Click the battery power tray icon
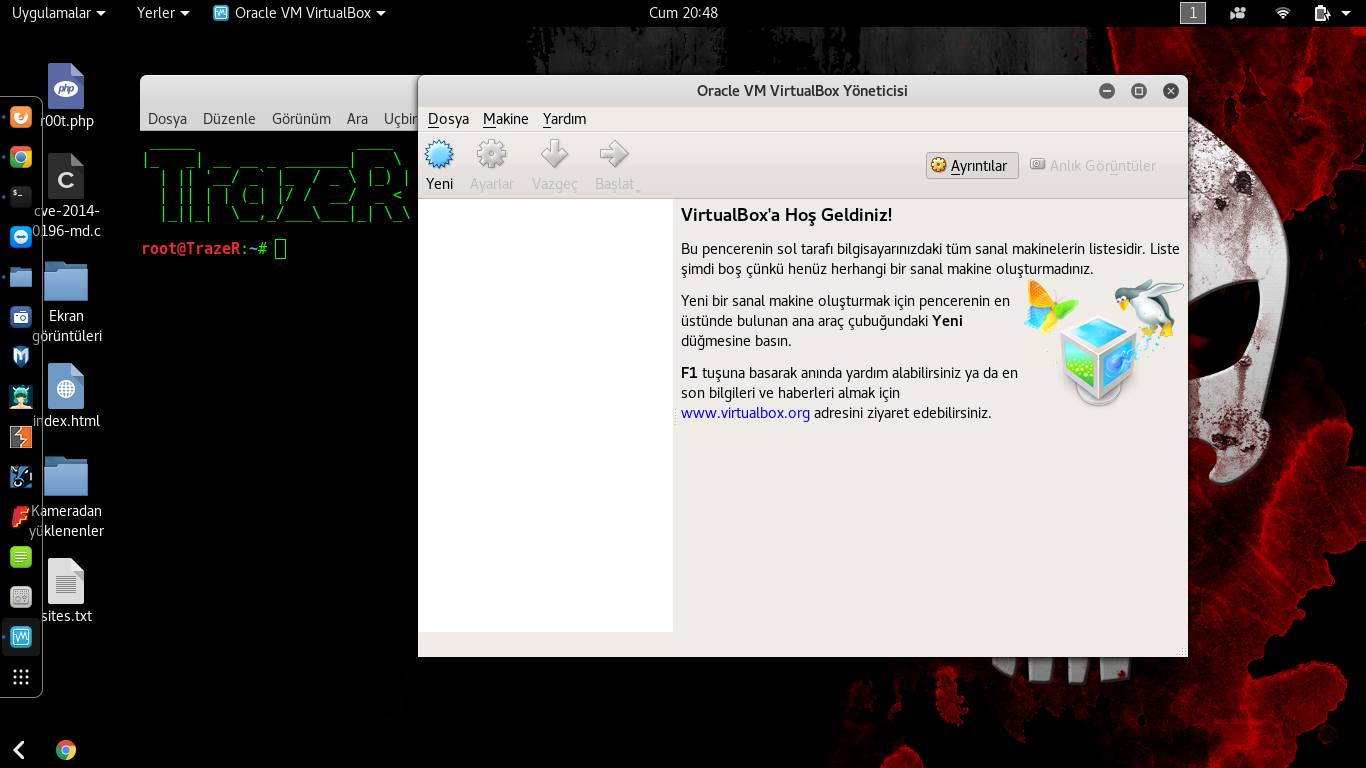 click(1322, 13)
